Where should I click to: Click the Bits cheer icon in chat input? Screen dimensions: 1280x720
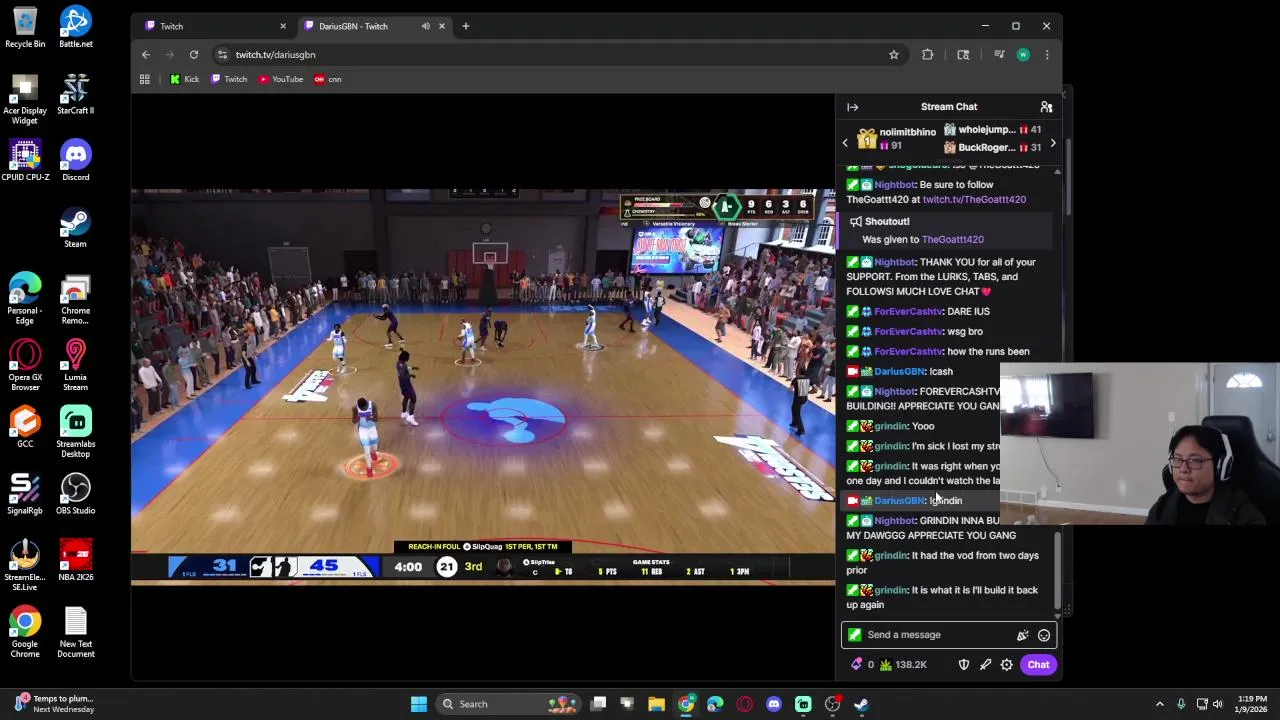1022,635
